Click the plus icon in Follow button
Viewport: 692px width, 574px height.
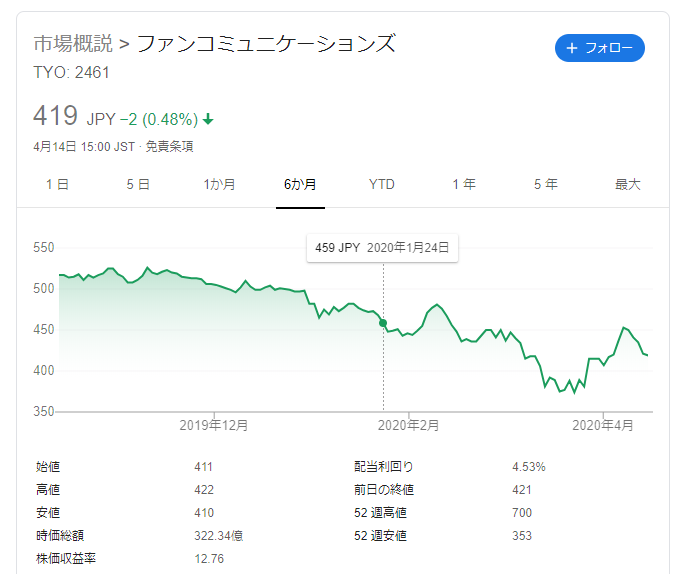(x=572, y=48)
